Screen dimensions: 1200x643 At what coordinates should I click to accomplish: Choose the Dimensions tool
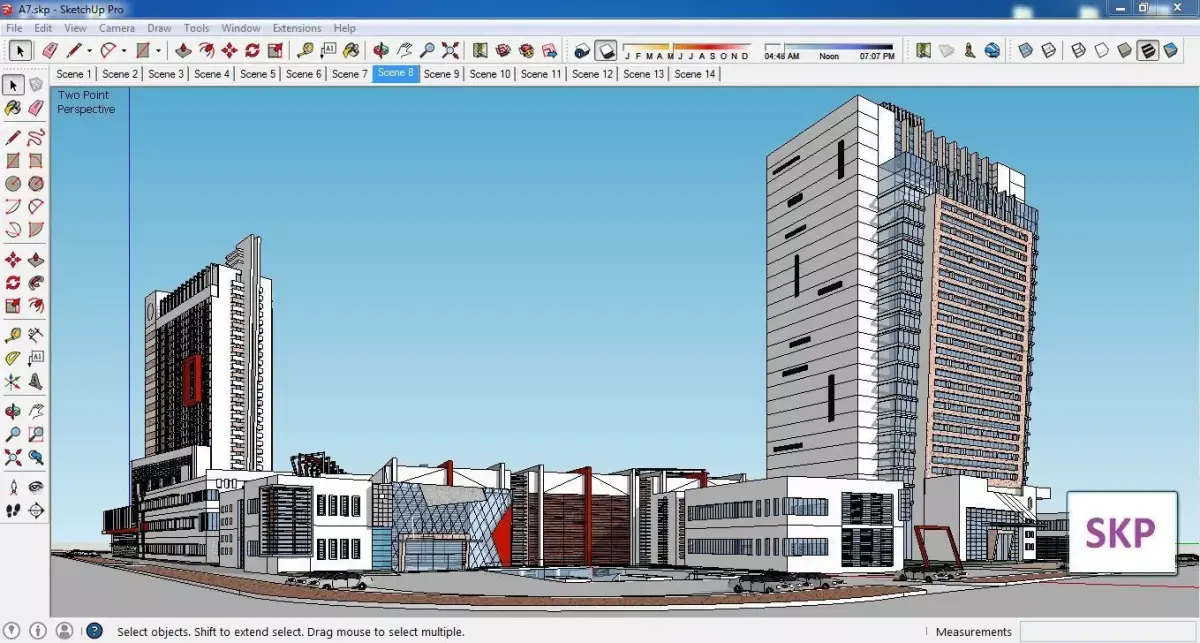click(x=36, y=334)
